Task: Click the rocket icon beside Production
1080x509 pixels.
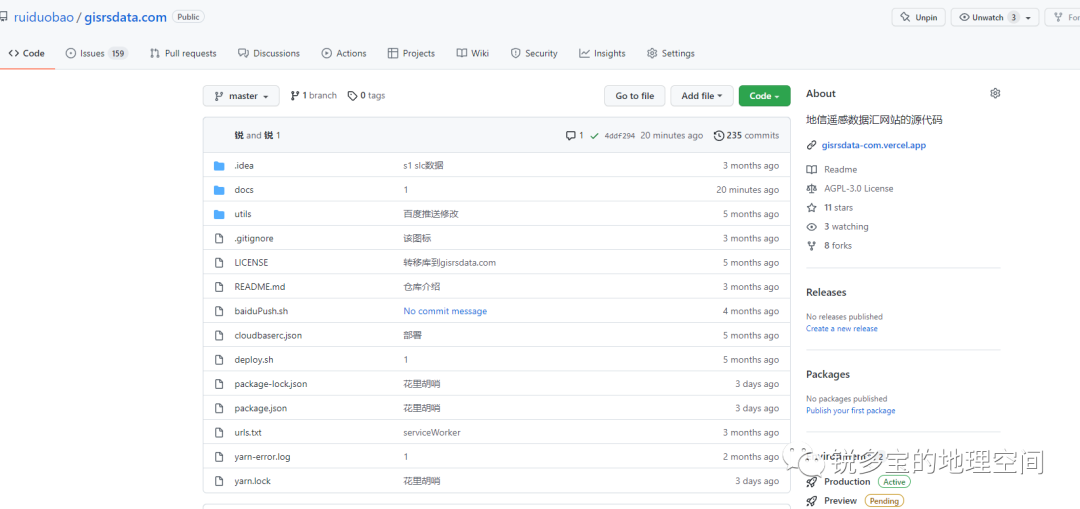Action: click(x=811, y=482)
